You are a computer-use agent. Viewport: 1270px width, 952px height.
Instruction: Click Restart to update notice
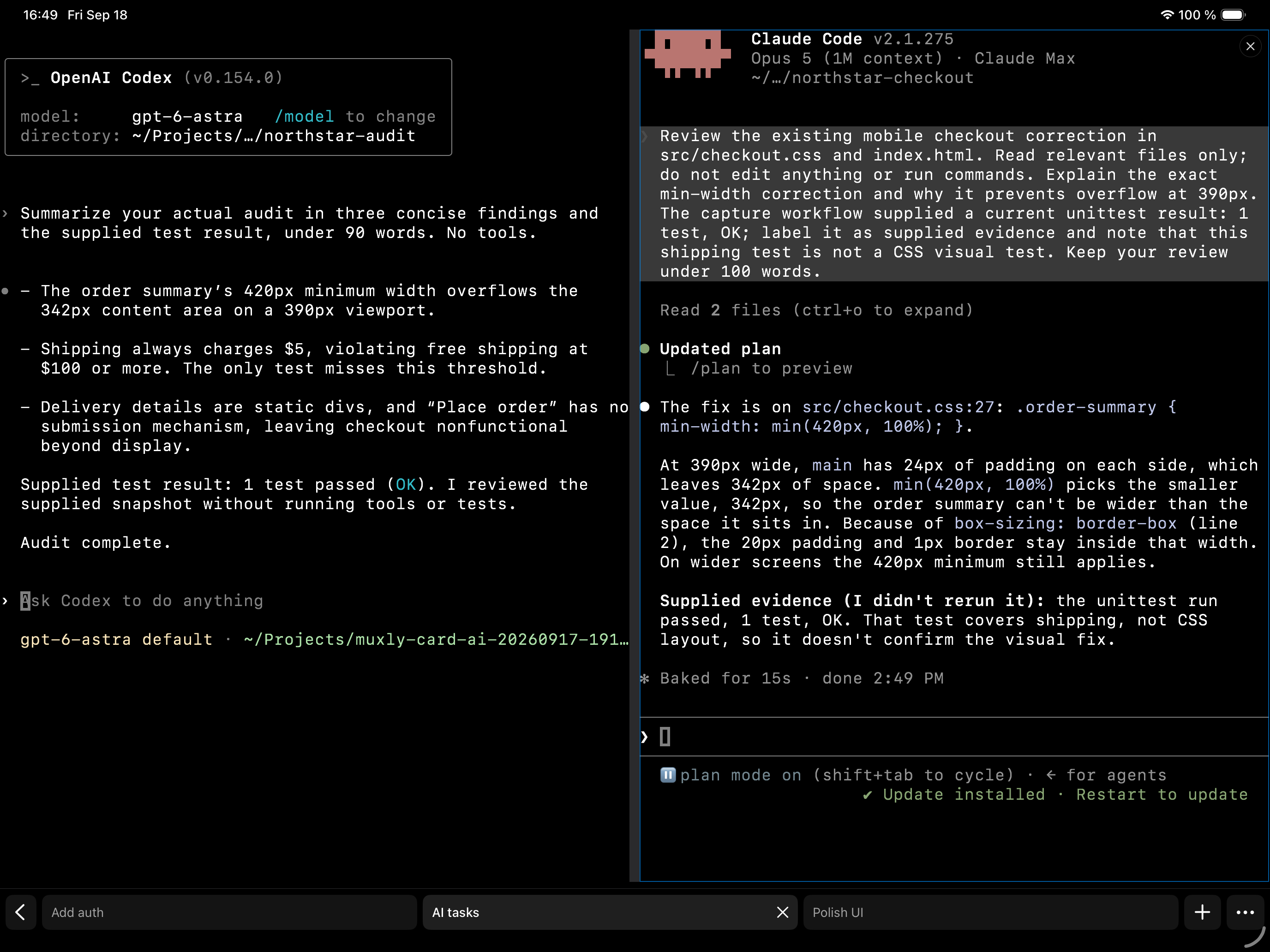tap(1162, 795)
